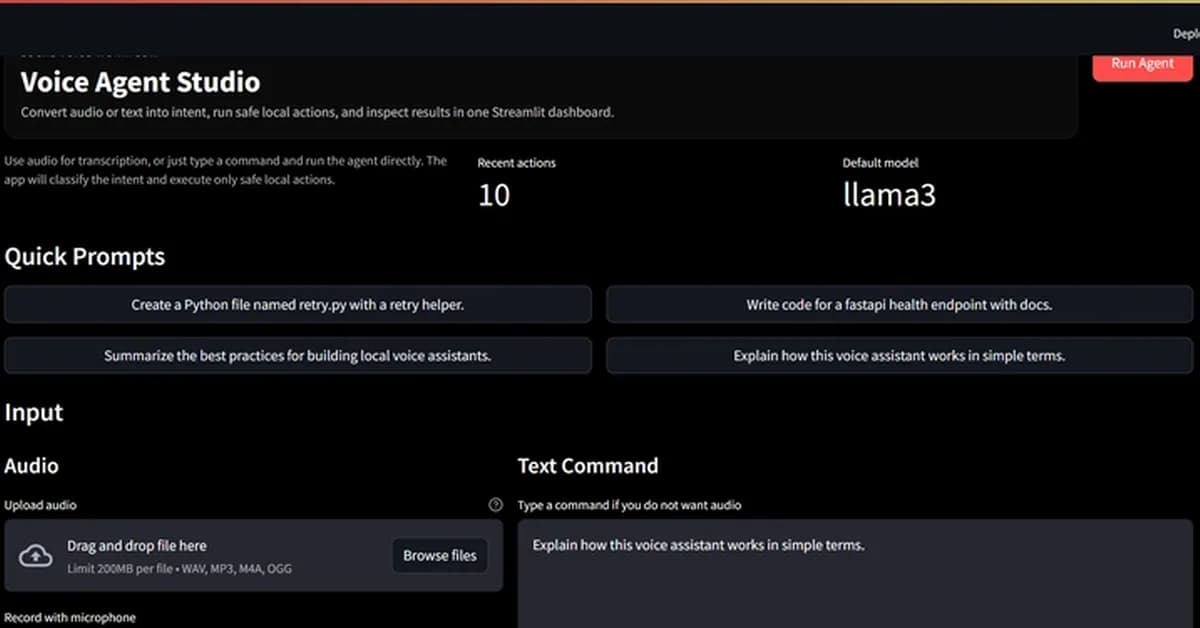Click the Upload audio help question-mark icon
This screenshot has width=1200, height=628.
(x=495, y=505)
